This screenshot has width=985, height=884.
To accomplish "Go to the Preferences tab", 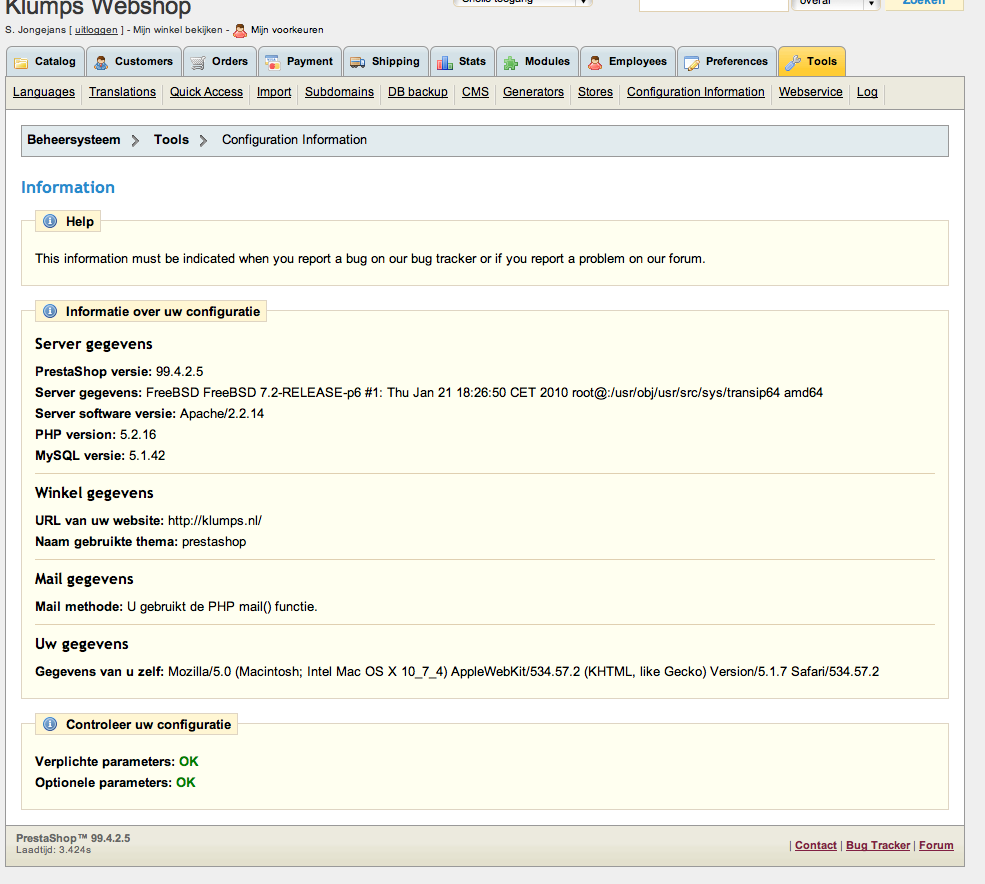I will point(727,62).
